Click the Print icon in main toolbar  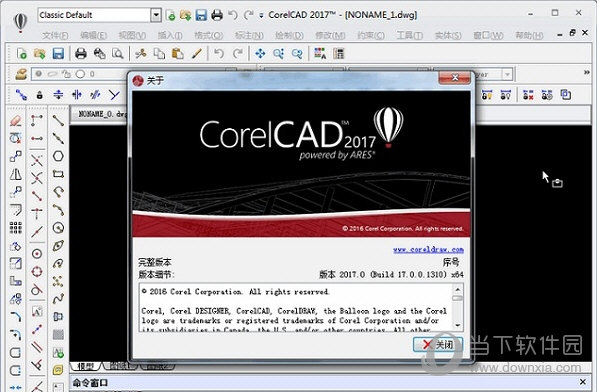point(81,54)
